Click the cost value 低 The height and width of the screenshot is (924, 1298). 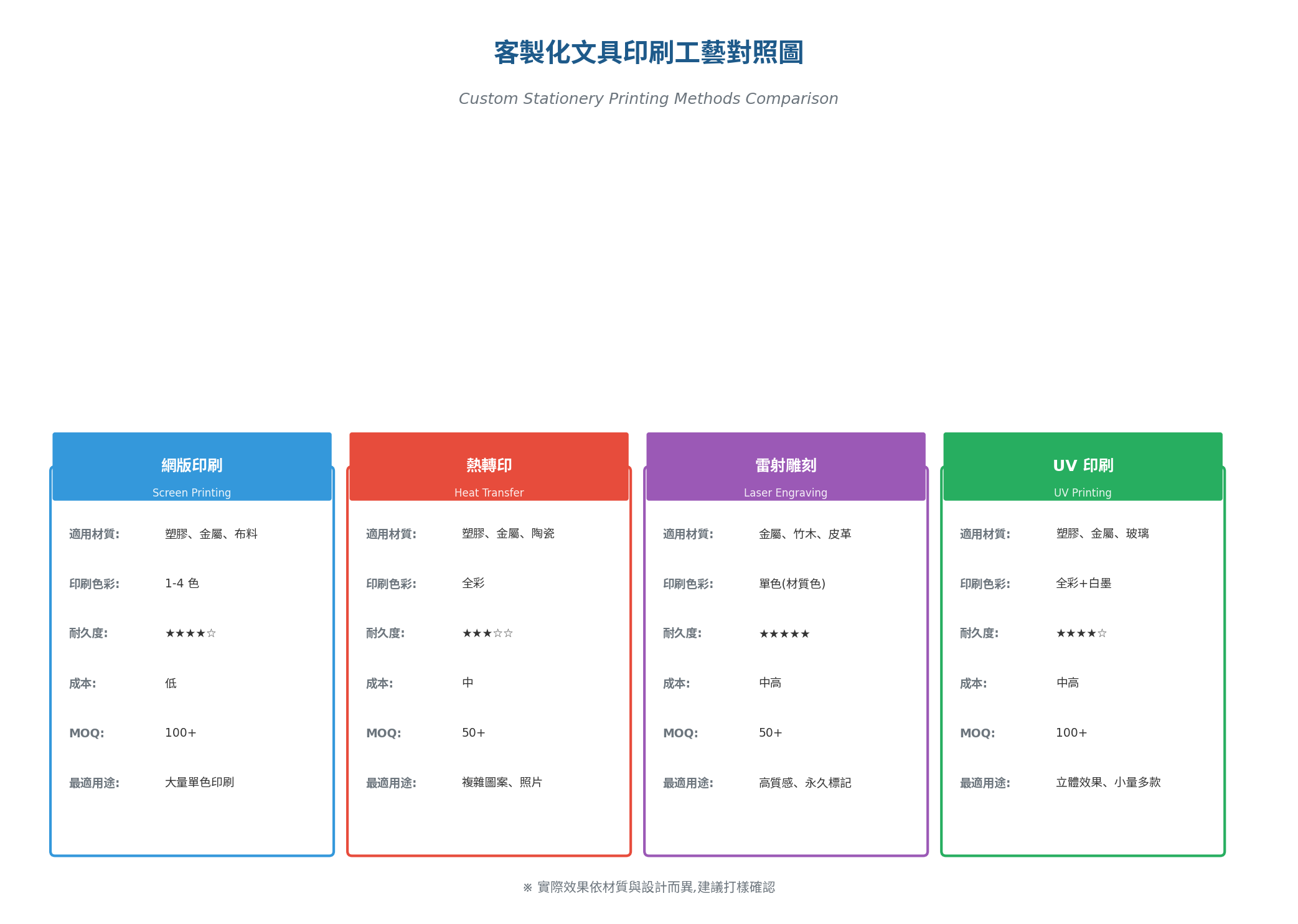[171, 683]
